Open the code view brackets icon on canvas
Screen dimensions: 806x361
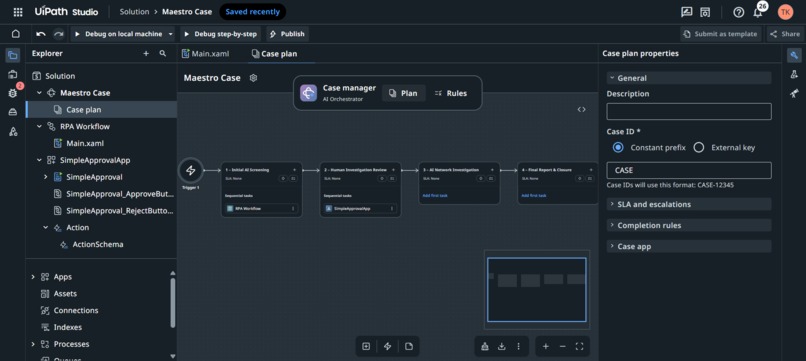pos(581,110)
